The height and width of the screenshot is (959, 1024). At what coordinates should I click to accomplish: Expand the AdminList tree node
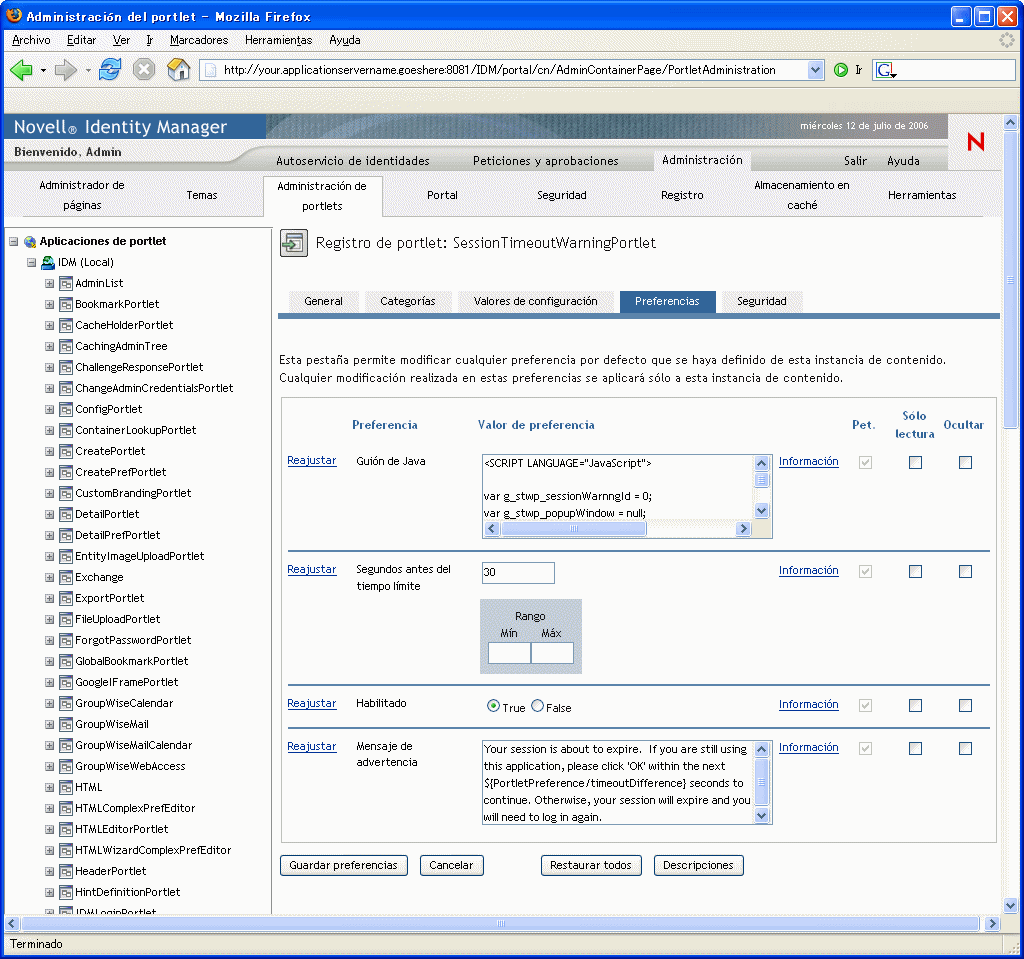coord(49,283)
